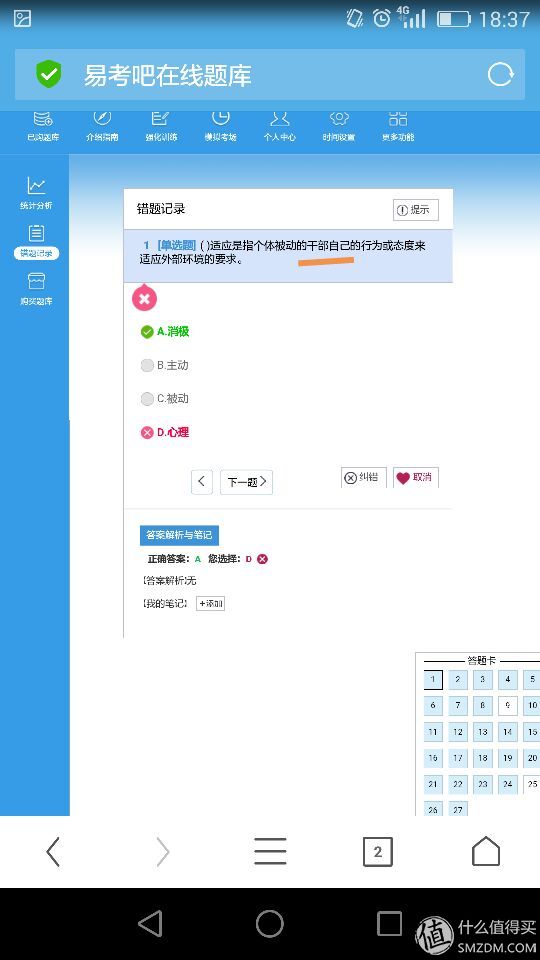Go to 个人中心 user icon
The height and width of the screenshot is (960, 540).
pos(280,119)
